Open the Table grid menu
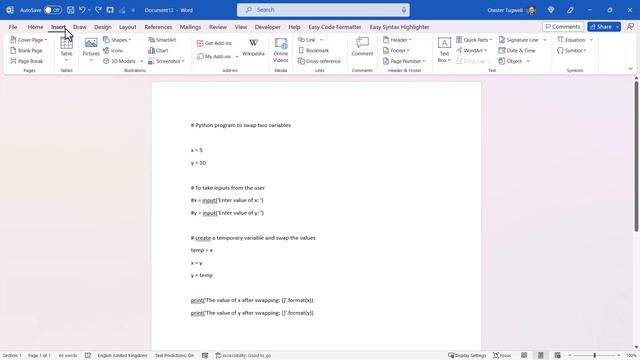Screen dimensions: 640x360 [x=66, y=49]
